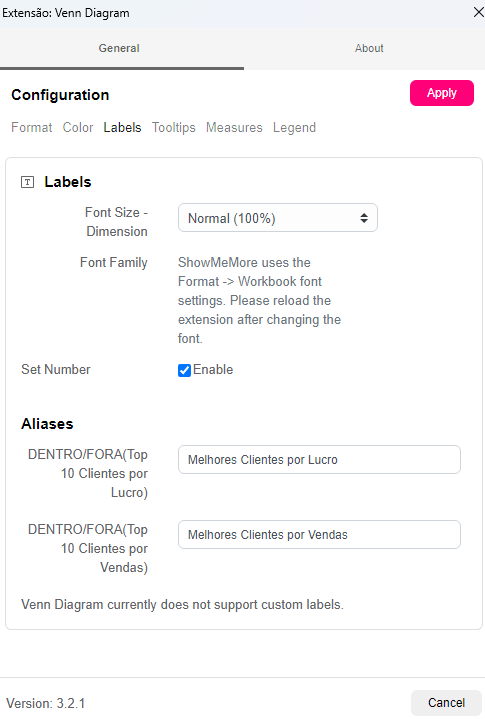Open the Format configuration section

click(x=32, y=127)
